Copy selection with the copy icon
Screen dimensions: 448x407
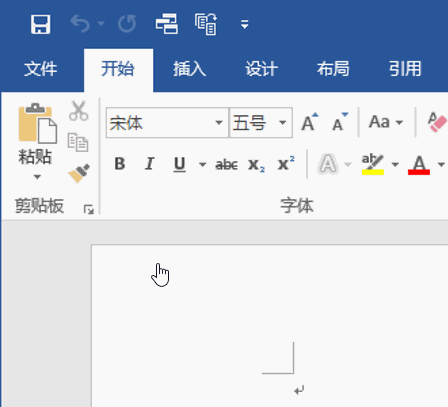pyautogui.click(x=78, y=142)
